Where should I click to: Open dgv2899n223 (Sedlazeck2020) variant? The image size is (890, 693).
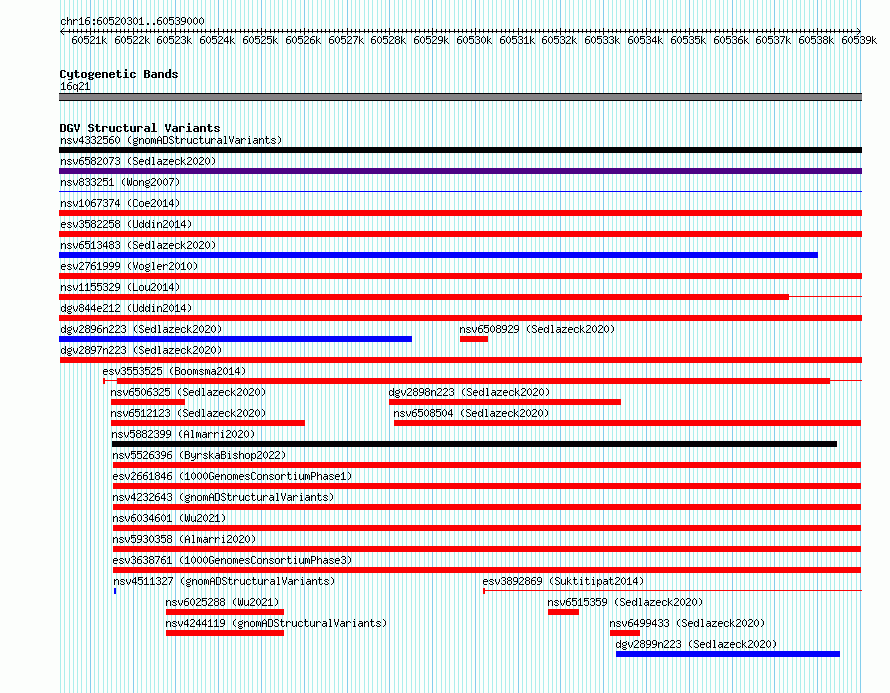(696, 644)
